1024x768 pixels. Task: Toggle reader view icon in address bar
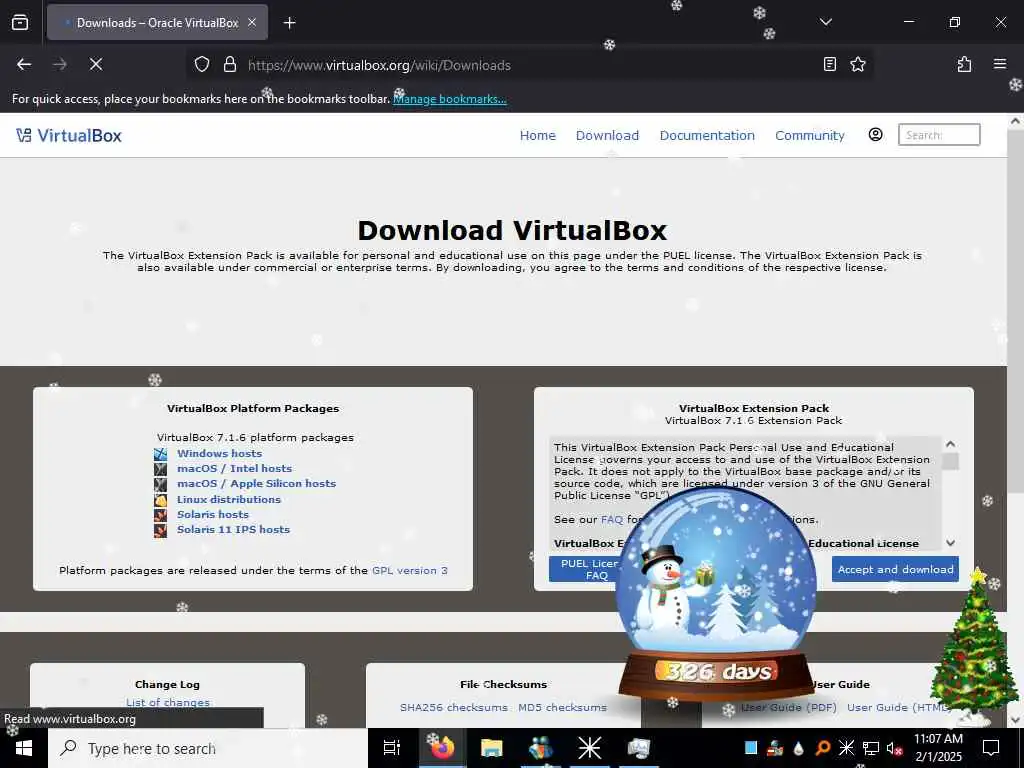(x=829, y=64)
